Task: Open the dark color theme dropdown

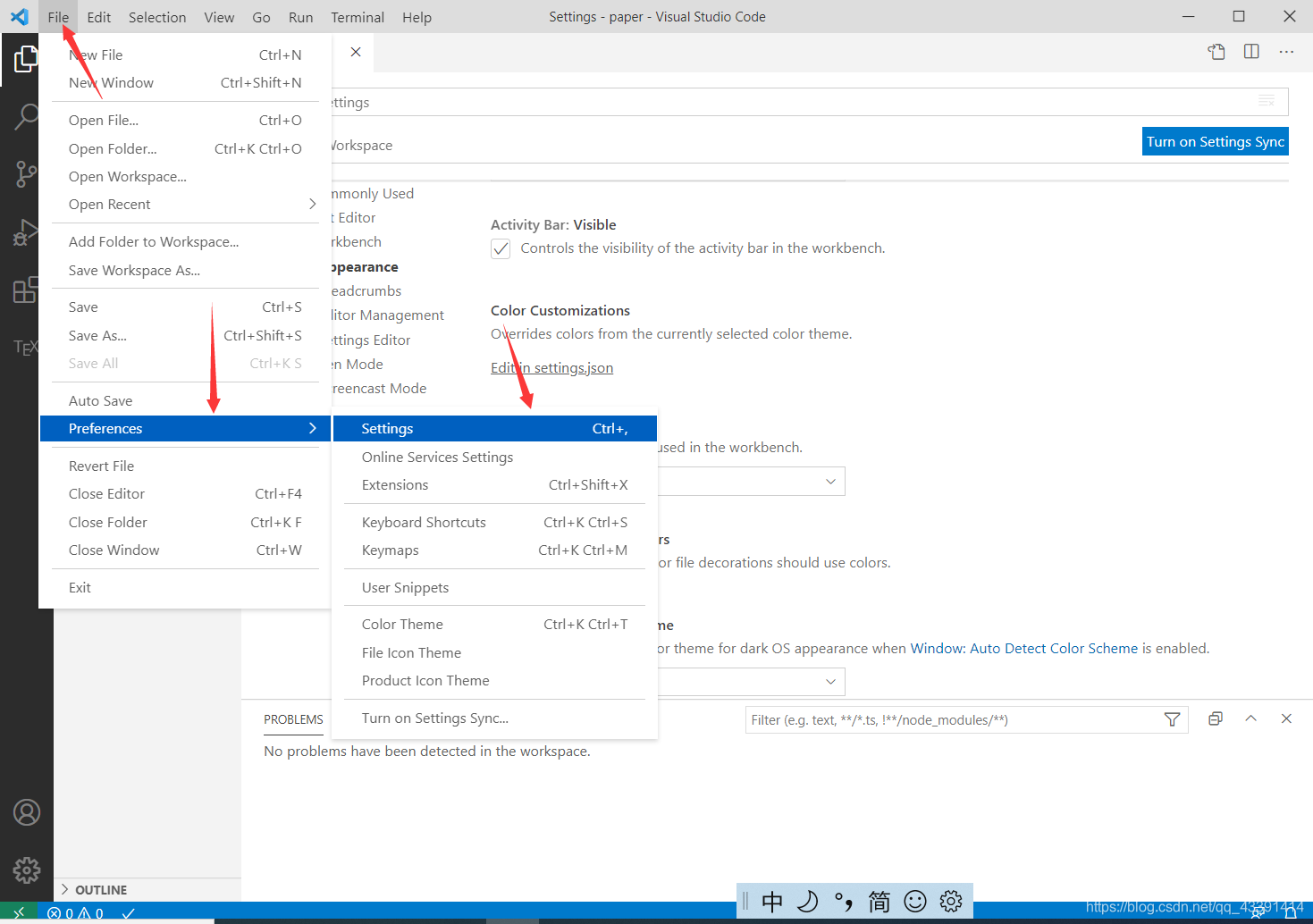Action: (751, 682)
